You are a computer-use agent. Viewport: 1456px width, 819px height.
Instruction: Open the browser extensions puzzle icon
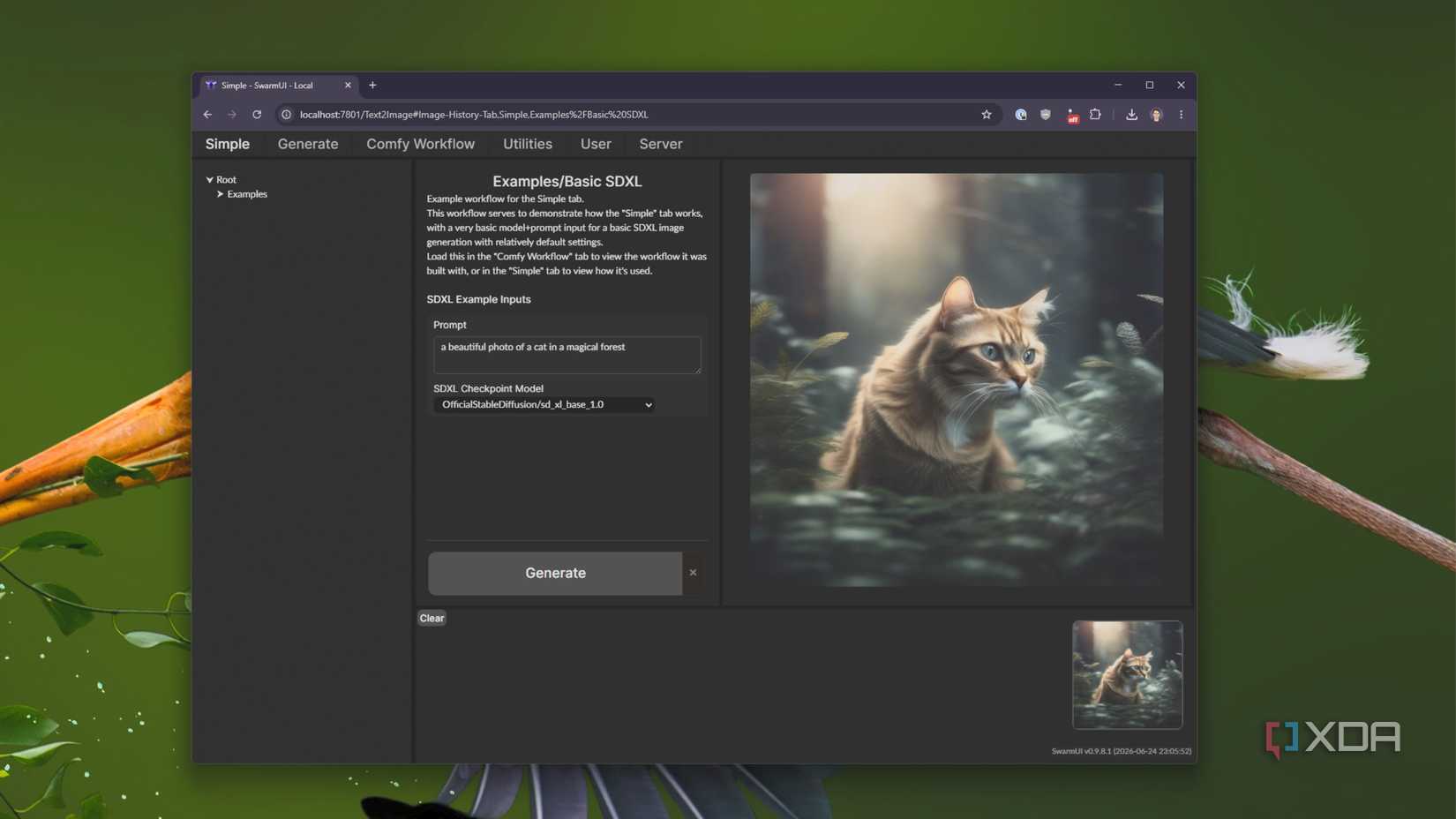1095,115
